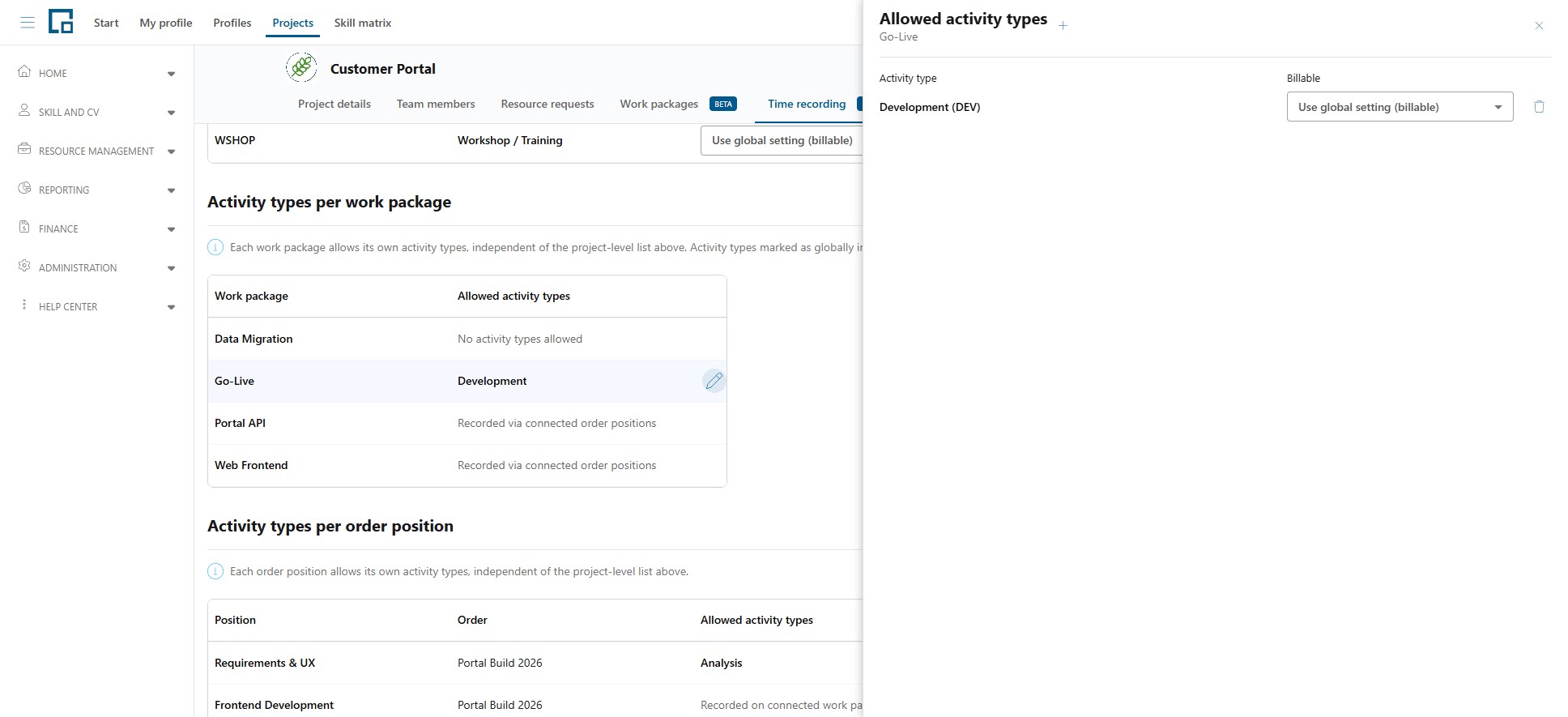This screenshot has width=1568, height=717.
Task: Delete the Development (DEV) activity type
Action: (x=1539, y=107)
